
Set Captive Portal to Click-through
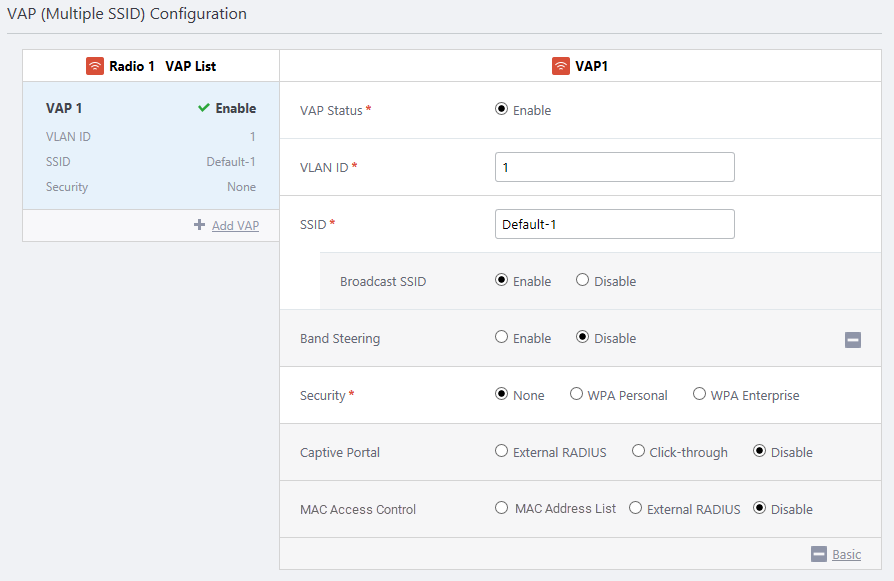coord(638,451)
